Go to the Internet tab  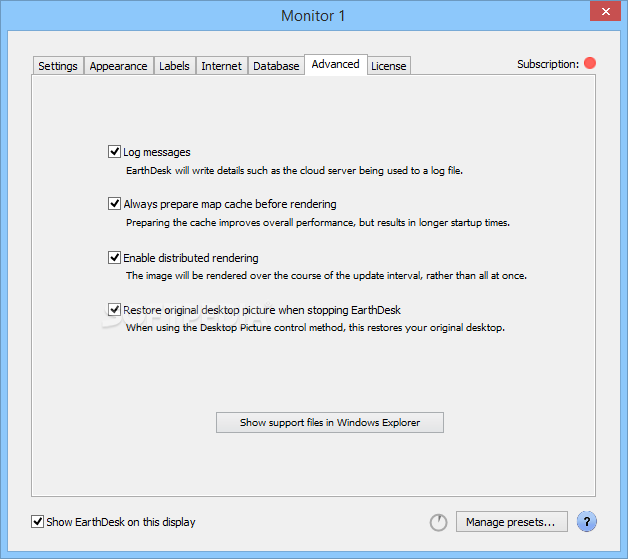[x=221, y=66]
